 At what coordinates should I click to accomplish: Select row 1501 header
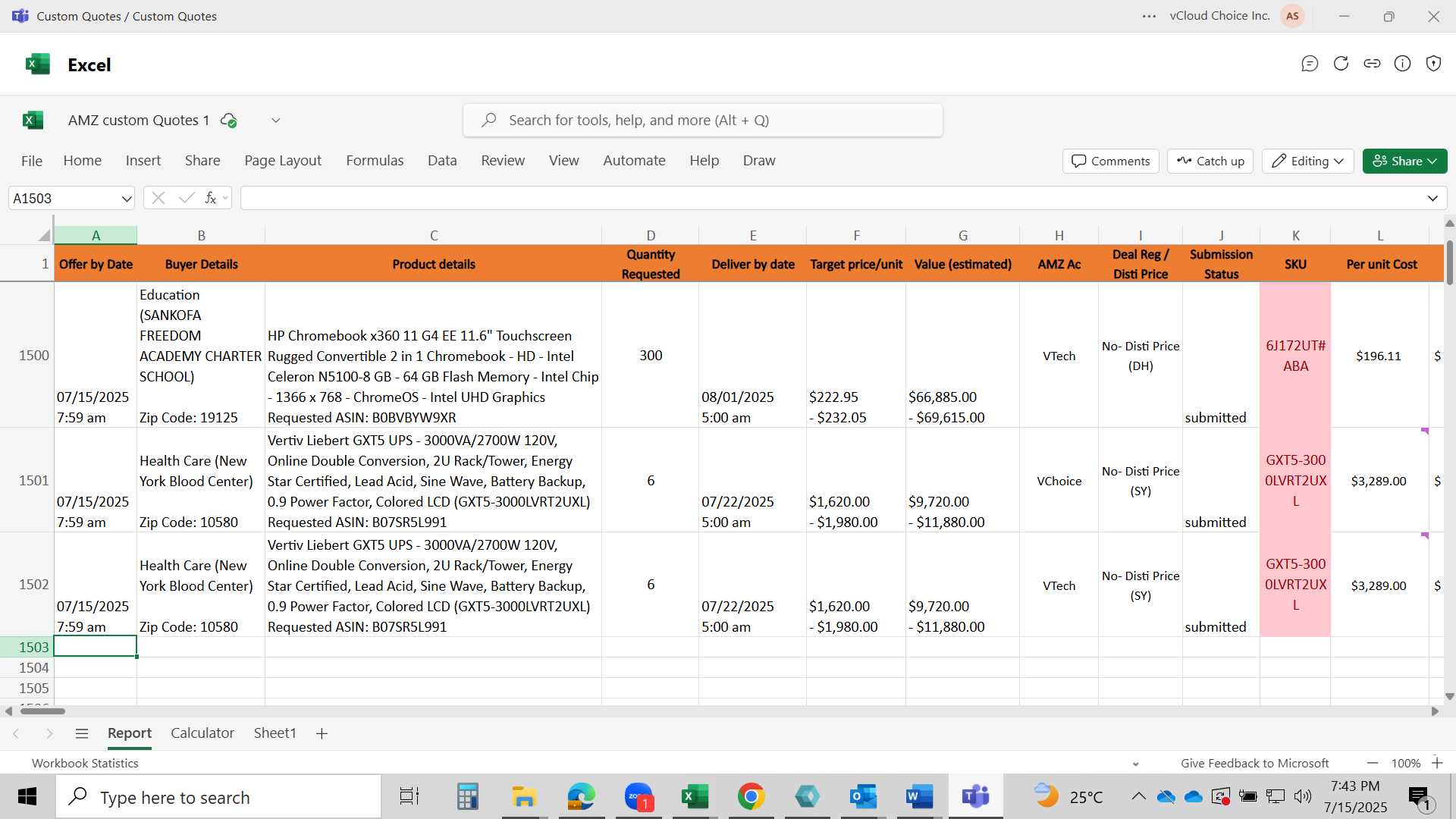click(x=27, y=480)
